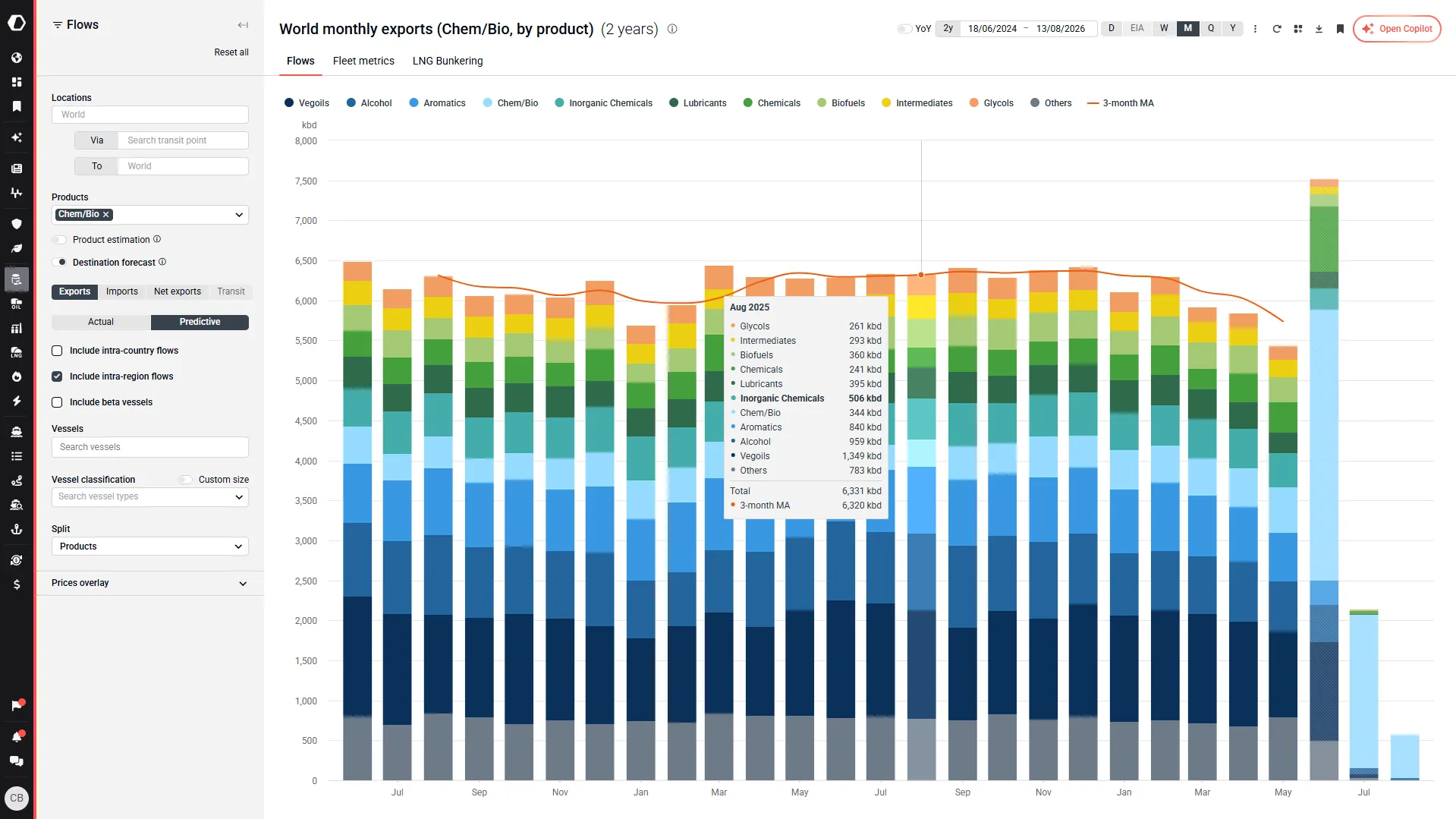The image size is (1456, 819).
Task: Set granularity to daily D
Action: tap(1112, 29)
